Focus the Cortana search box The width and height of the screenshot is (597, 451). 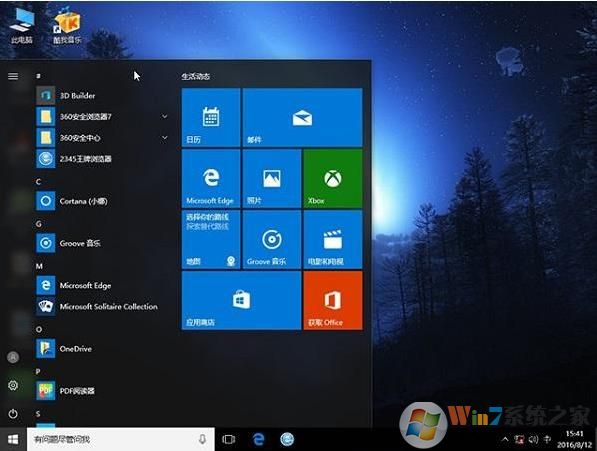pos(121,440)
